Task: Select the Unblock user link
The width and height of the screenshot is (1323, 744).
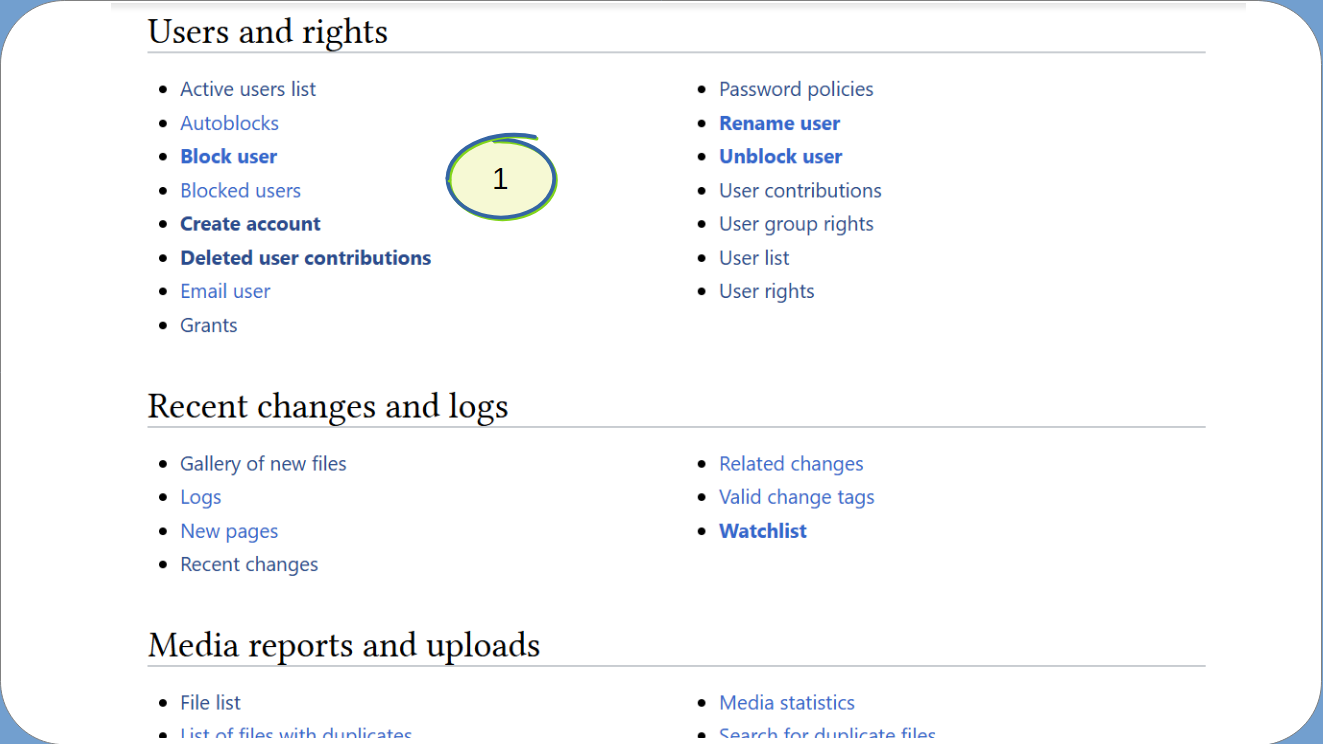Action: point(780,156)
